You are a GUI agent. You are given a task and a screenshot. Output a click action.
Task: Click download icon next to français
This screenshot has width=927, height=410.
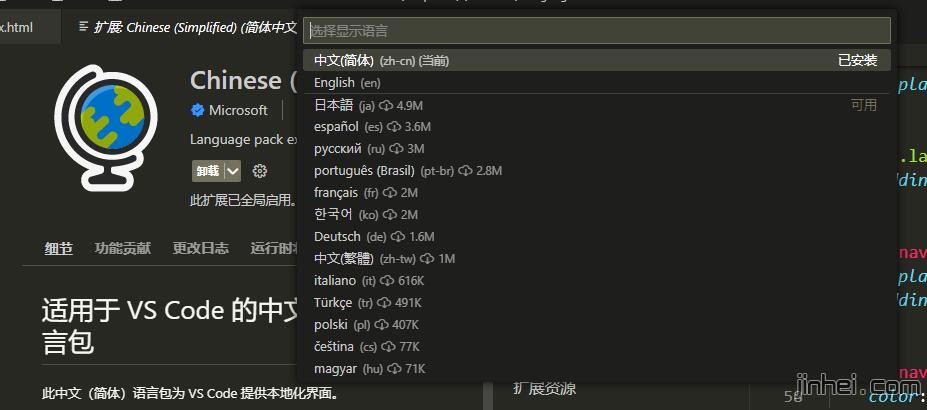[390, 193]
